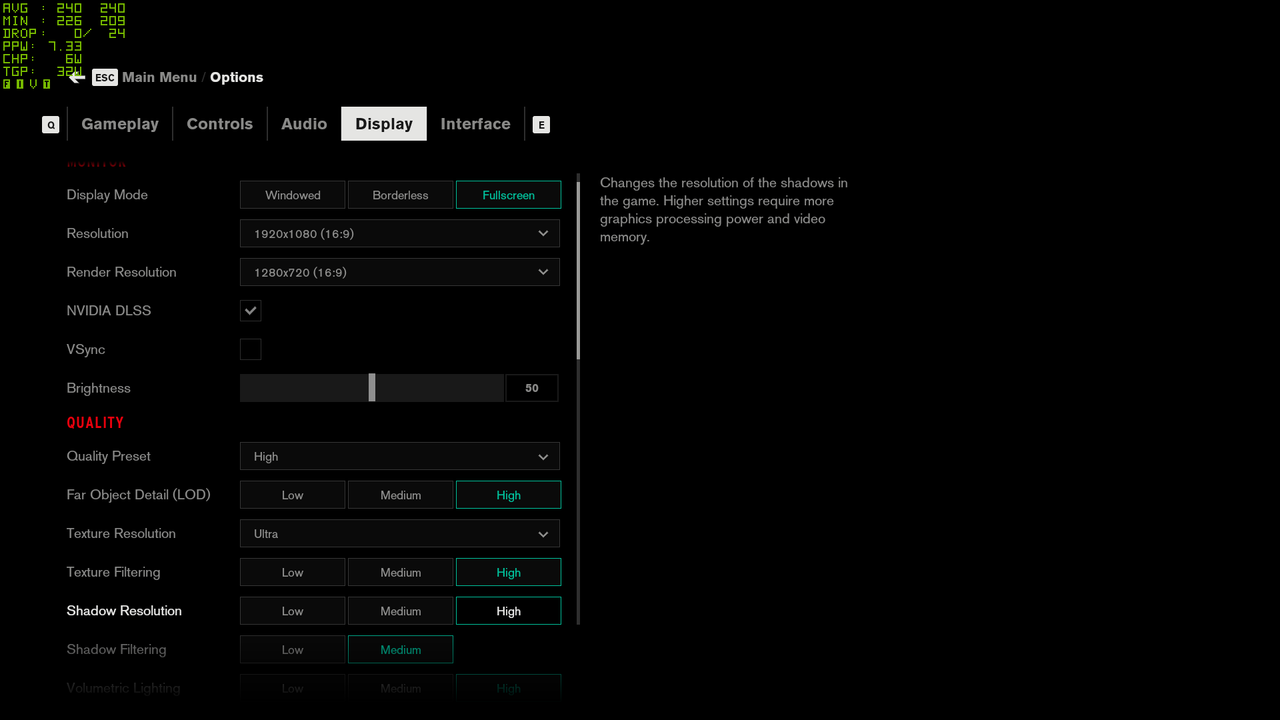Open the Controls tab
1280x720 pixels.
220,124
